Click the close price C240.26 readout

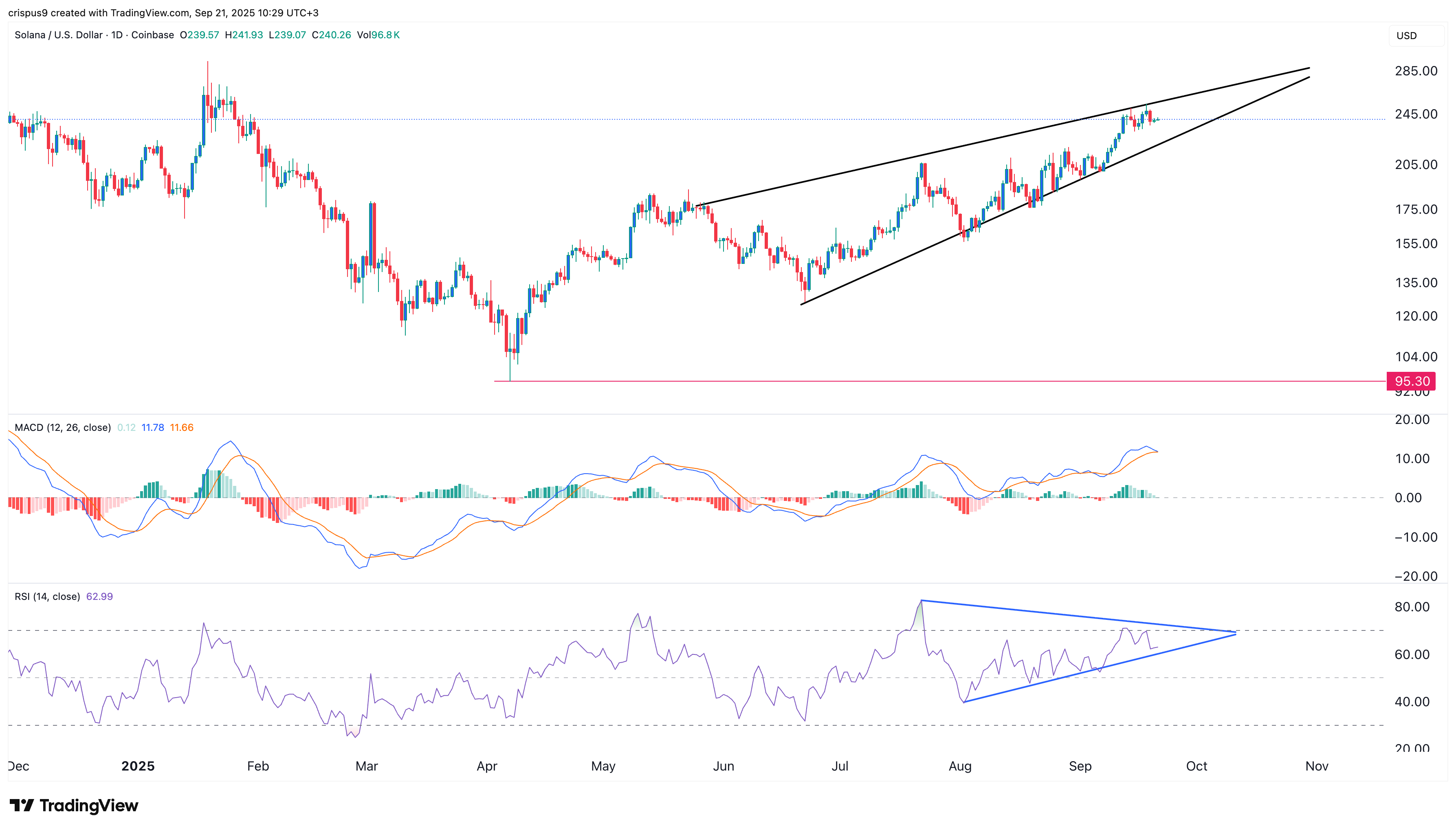point(331,35)
